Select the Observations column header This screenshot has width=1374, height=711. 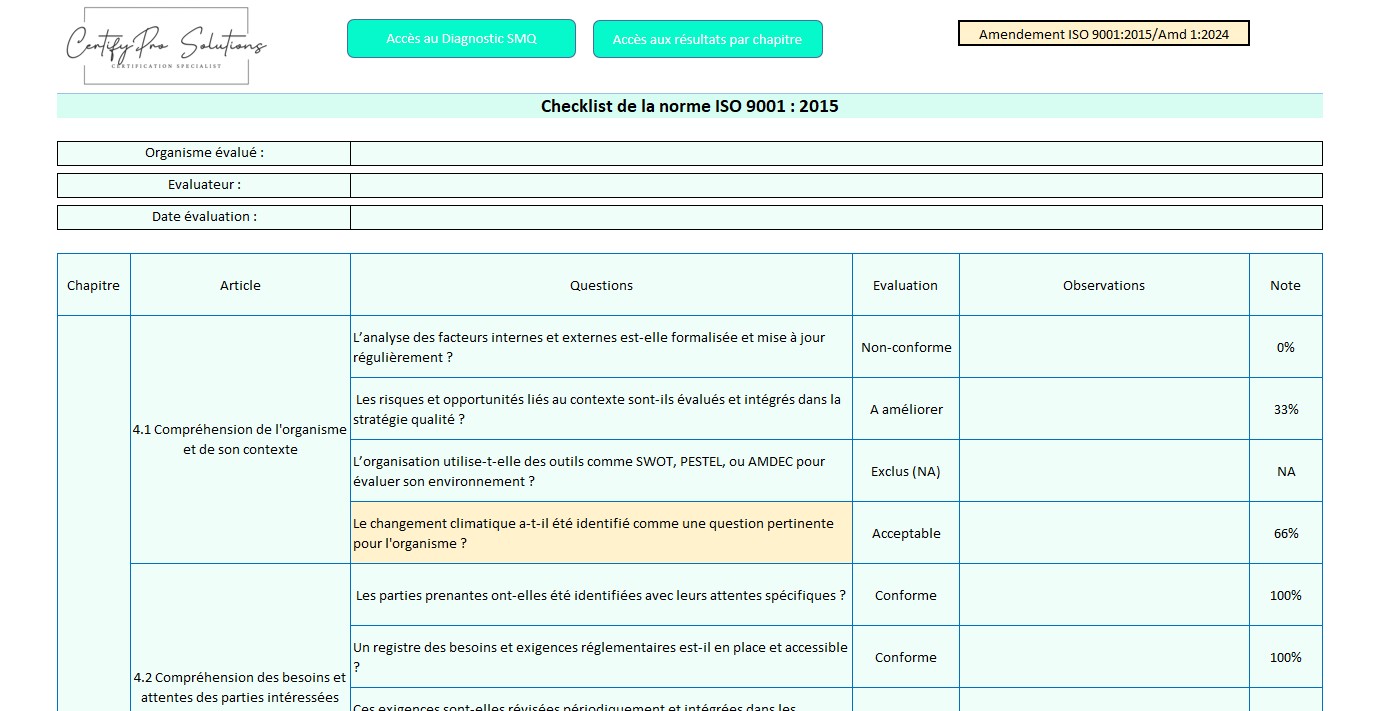1104,285
